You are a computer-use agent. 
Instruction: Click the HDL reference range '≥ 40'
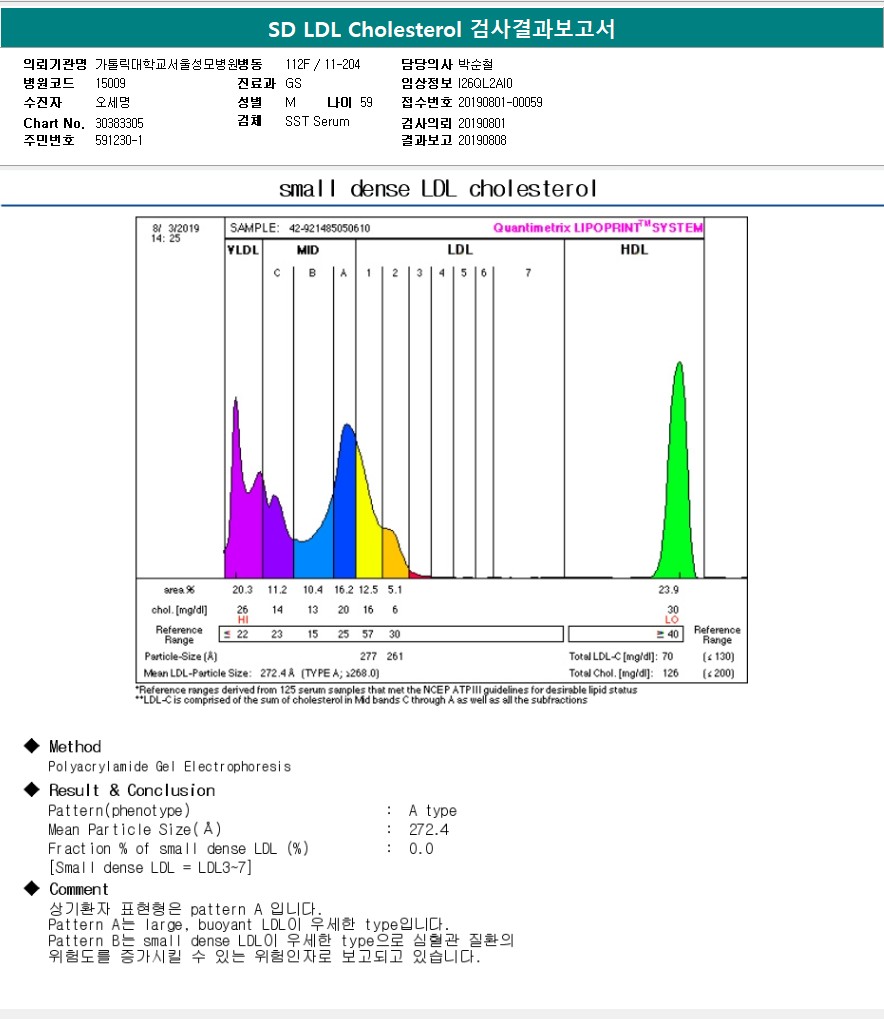(668, 634)
